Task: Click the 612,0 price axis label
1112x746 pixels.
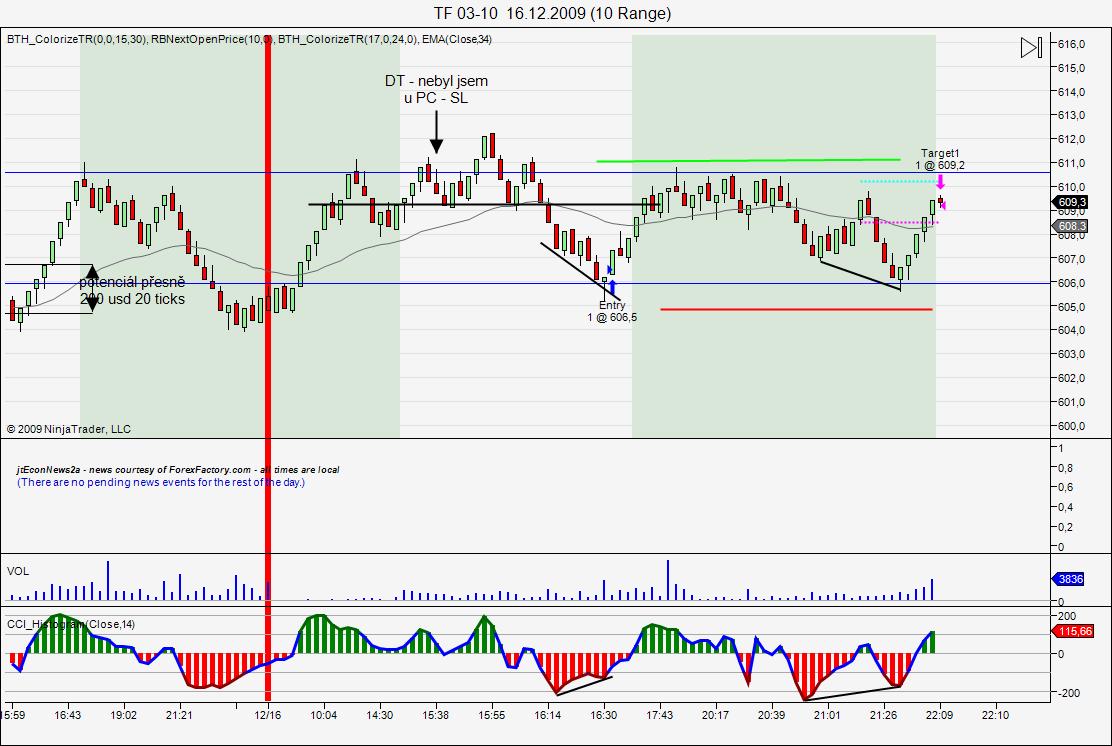Action: 1072,139
